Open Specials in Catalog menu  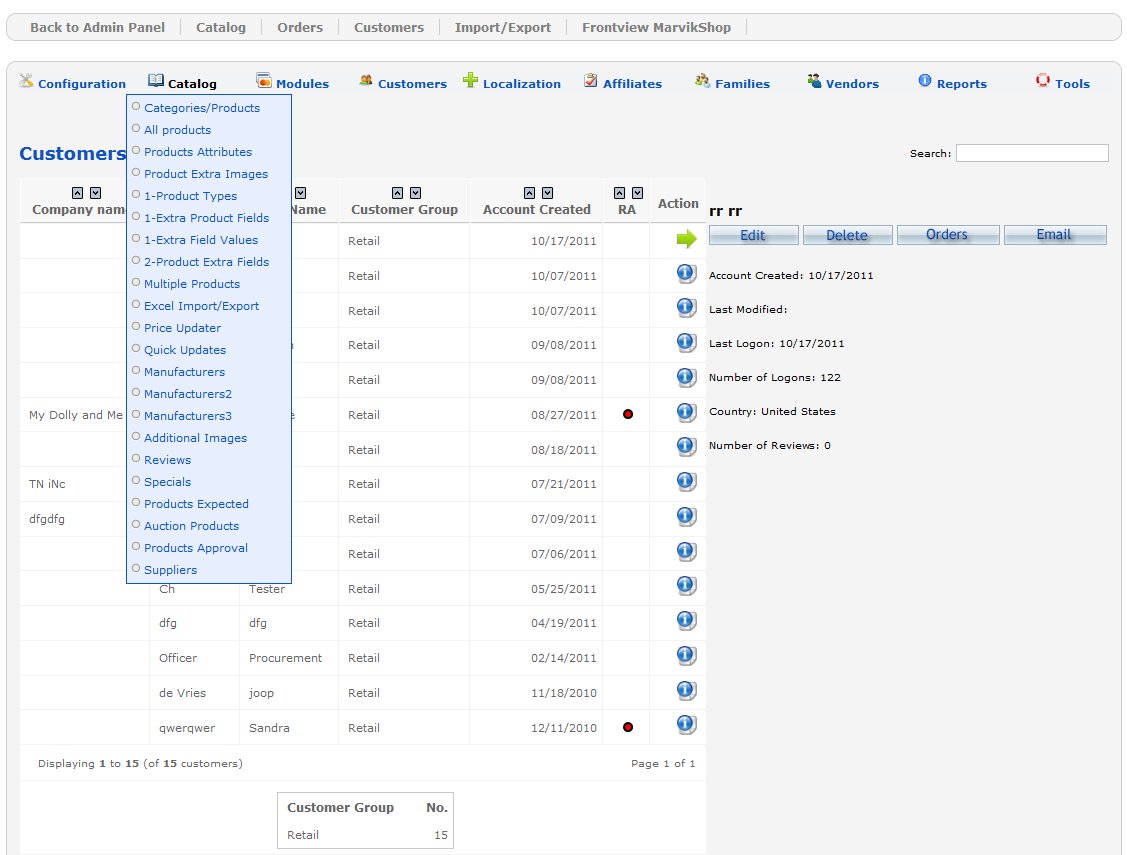coord(167,482)
